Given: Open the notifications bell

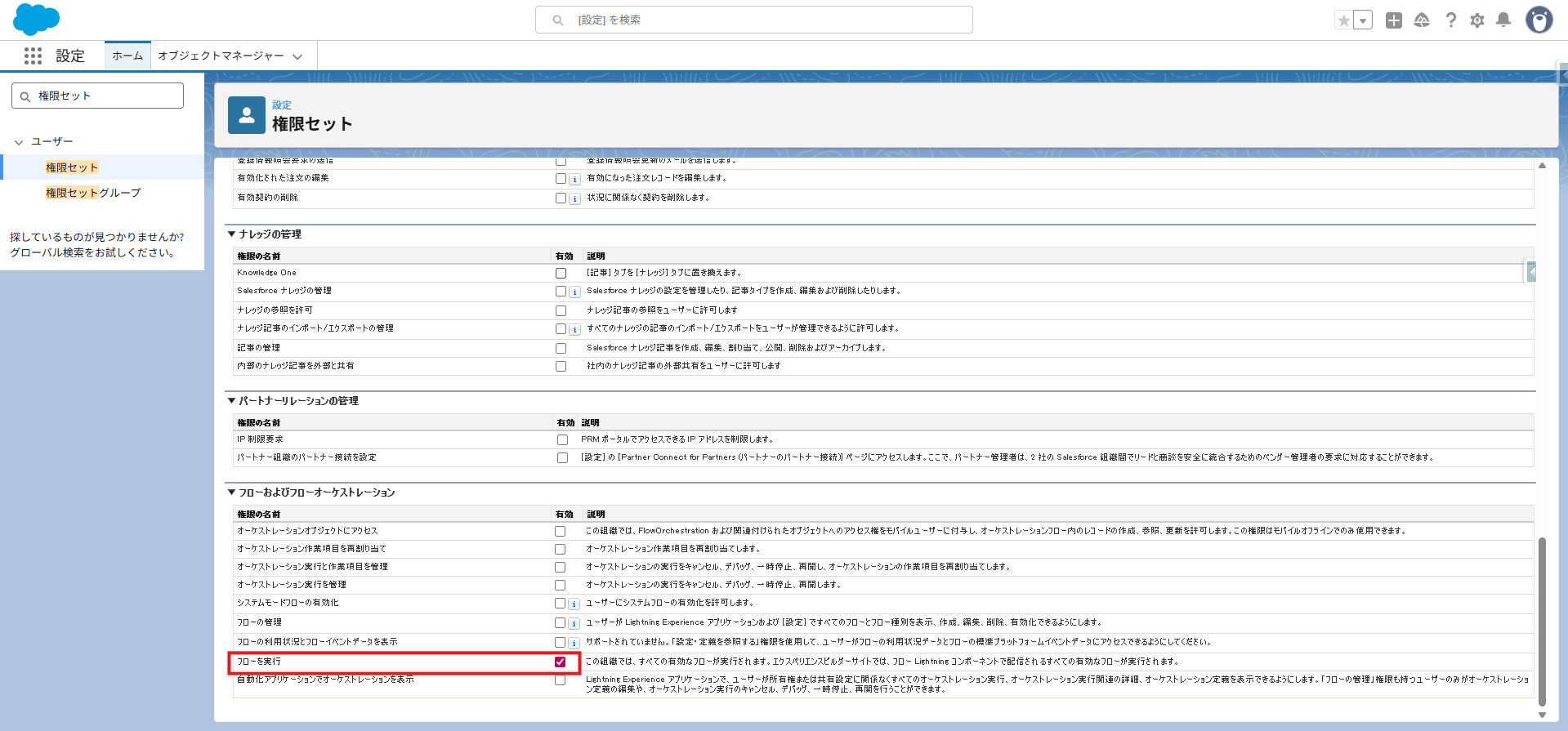Looking at the screenshot, I should point(1503,20).
